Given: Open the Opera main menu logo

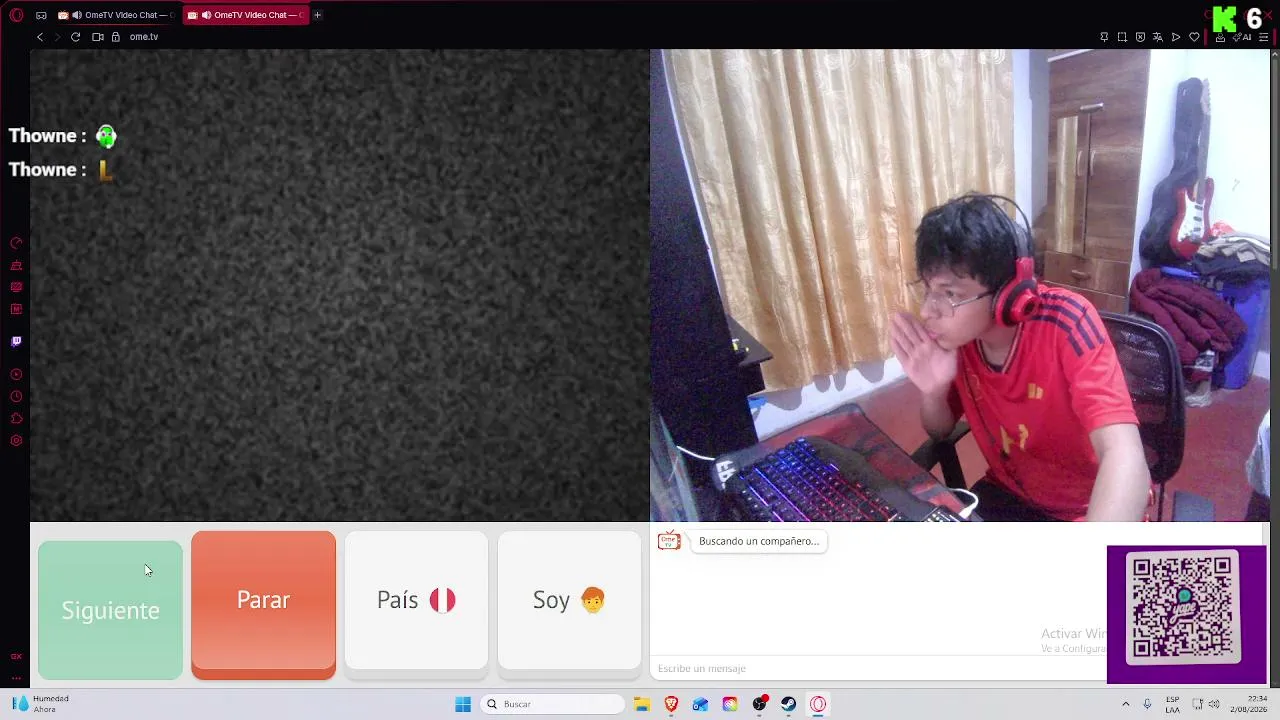Looking at the screenshot, I should click(16, 15).
